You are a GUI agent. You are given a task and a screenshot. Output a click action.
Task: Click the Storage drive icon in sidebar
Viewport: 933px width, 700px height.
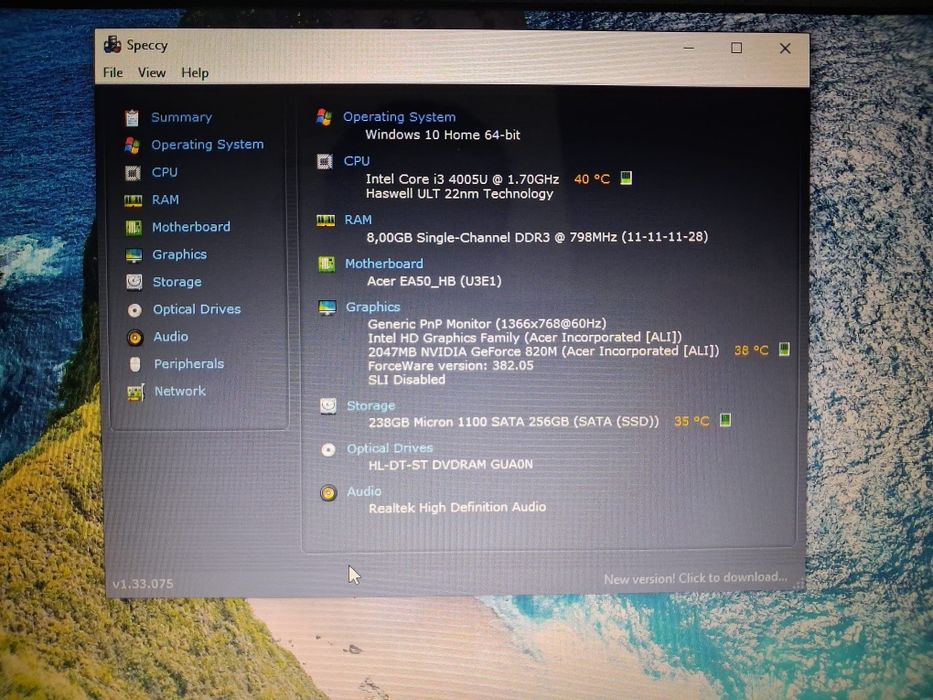pyautogui.click(x=134, y=282)
